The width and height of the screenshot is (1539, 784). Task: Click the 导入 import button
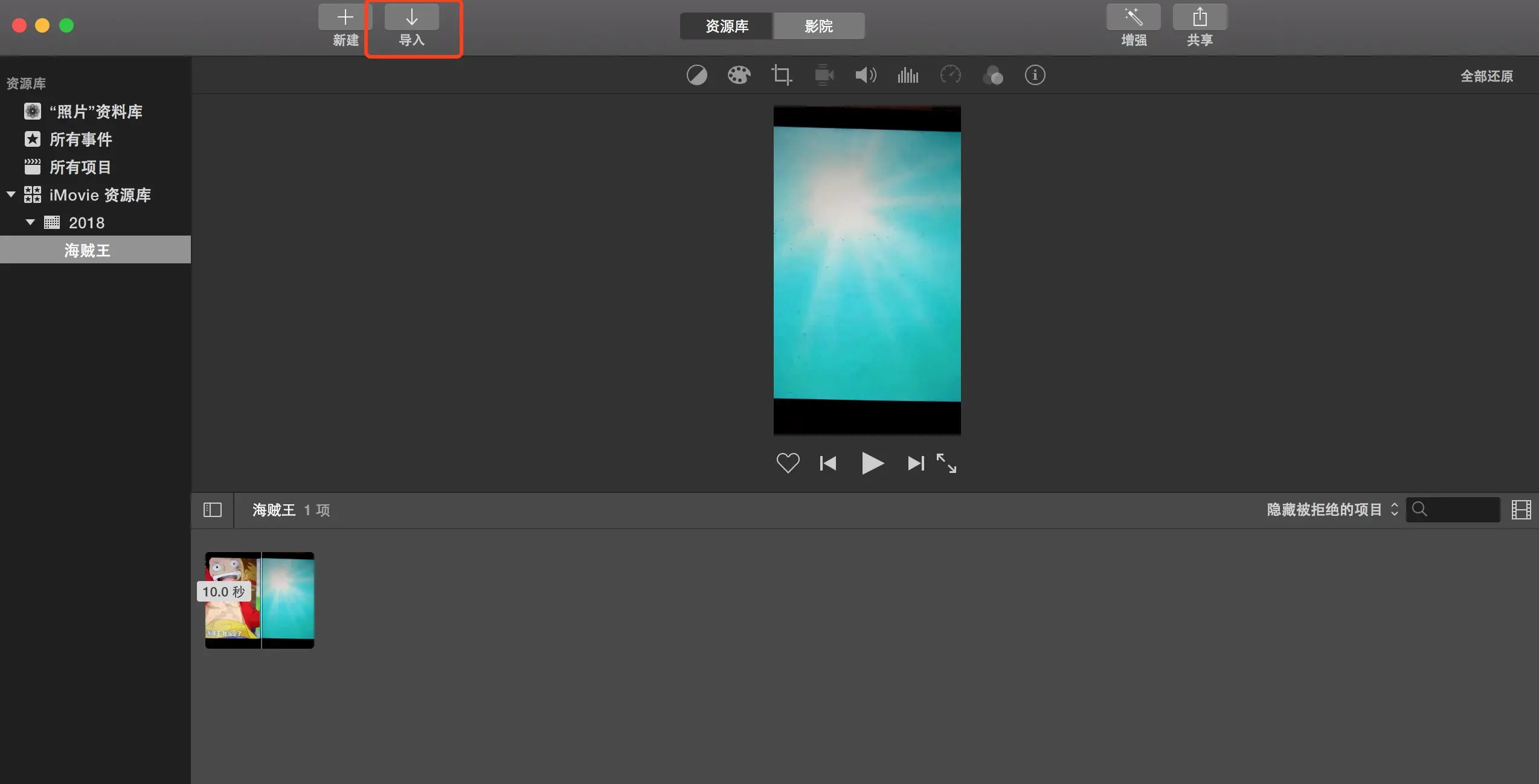[412, 25]
